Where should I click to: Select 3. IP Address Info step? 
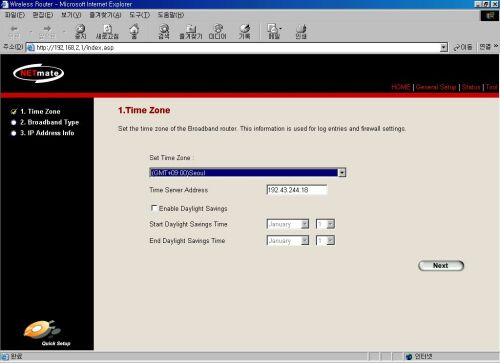[47, 133]
